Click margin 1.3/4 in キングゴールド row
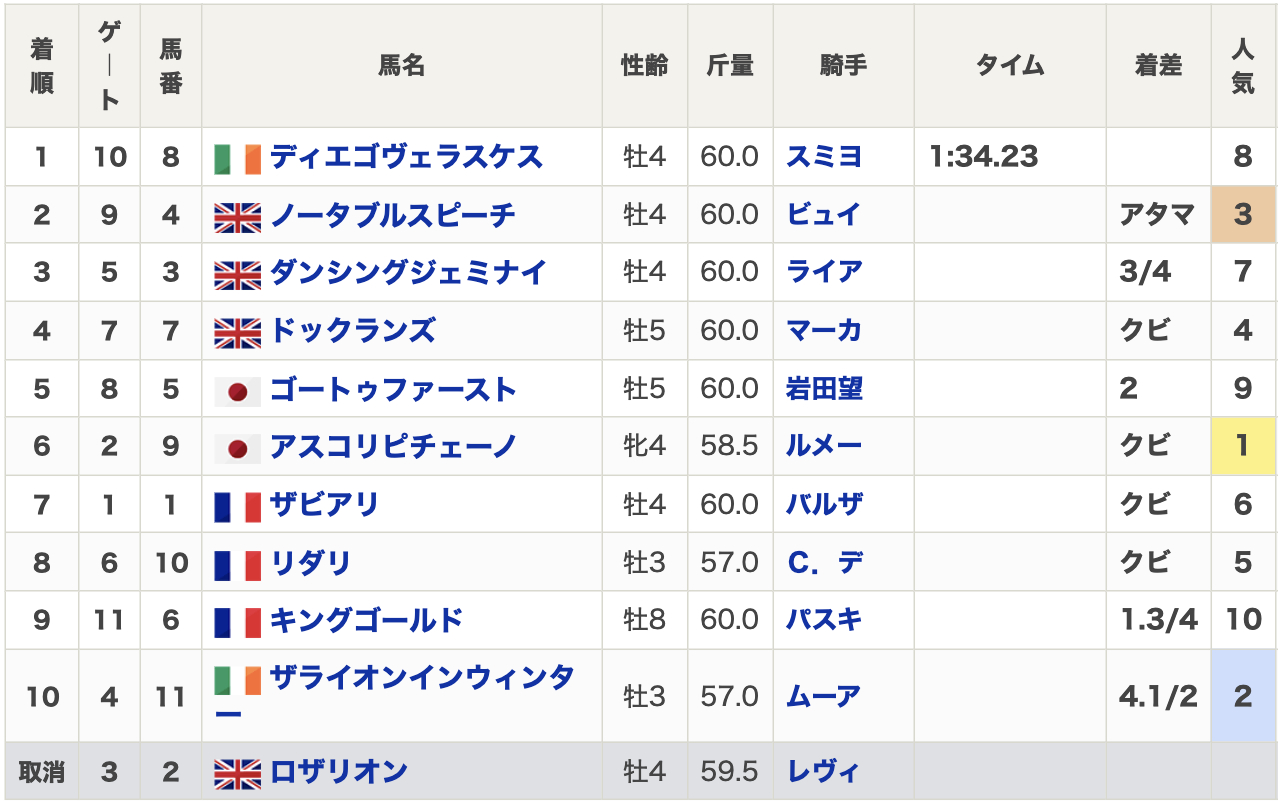This screenshot has width=1278, height=802. [1159, 620]
